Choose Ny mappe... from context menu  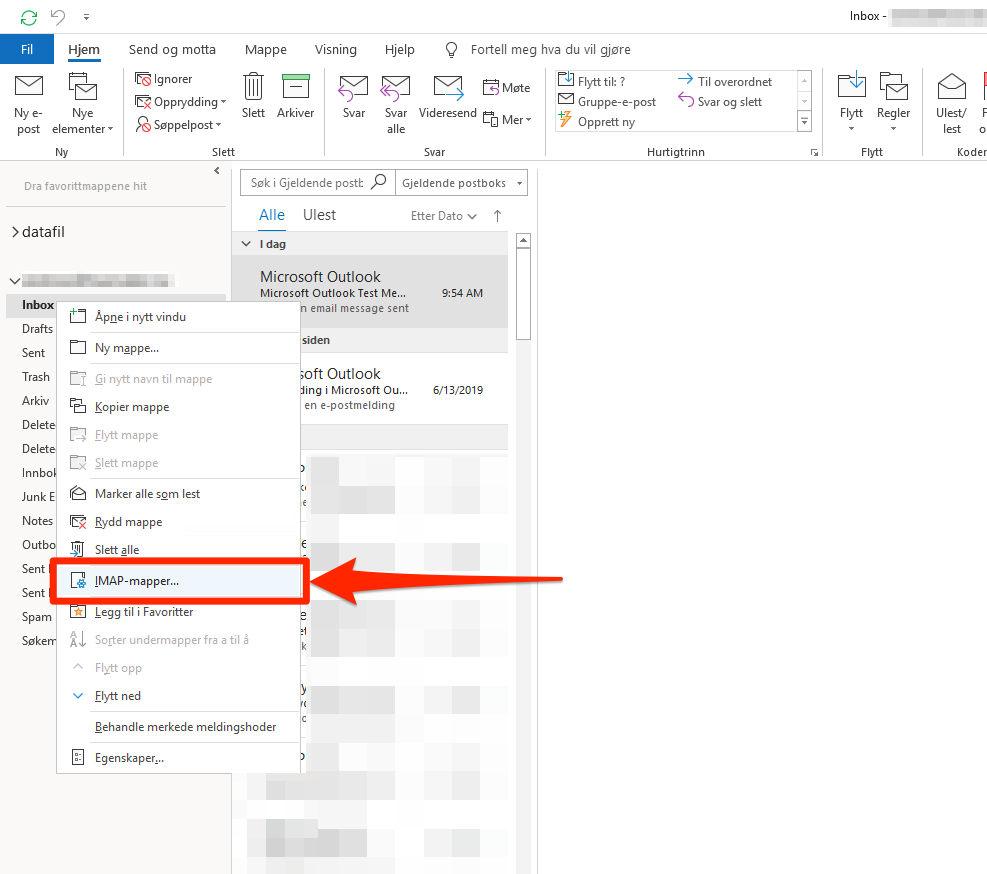(x=178, y=348)
